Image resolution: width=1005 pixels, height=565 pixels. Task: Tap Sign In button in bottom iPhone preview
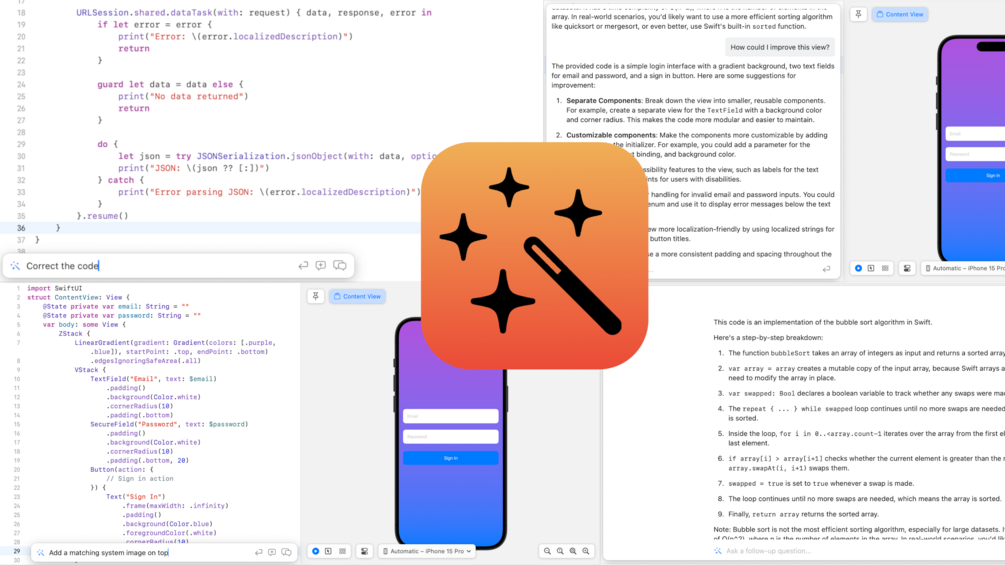pos(451,458)
